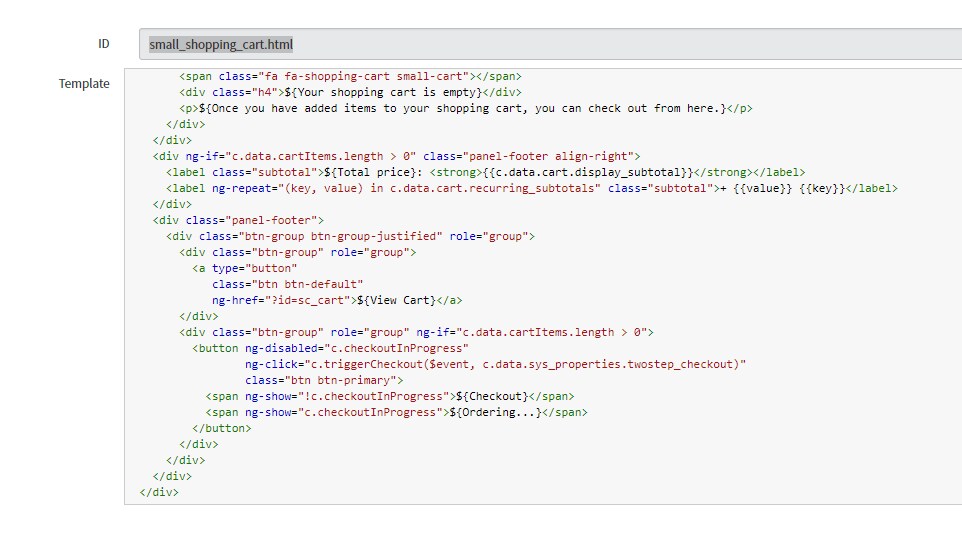Viewport: 962px width, 539px height.
Task: Click the closing </button> tag line
Action: pos(221,428)
